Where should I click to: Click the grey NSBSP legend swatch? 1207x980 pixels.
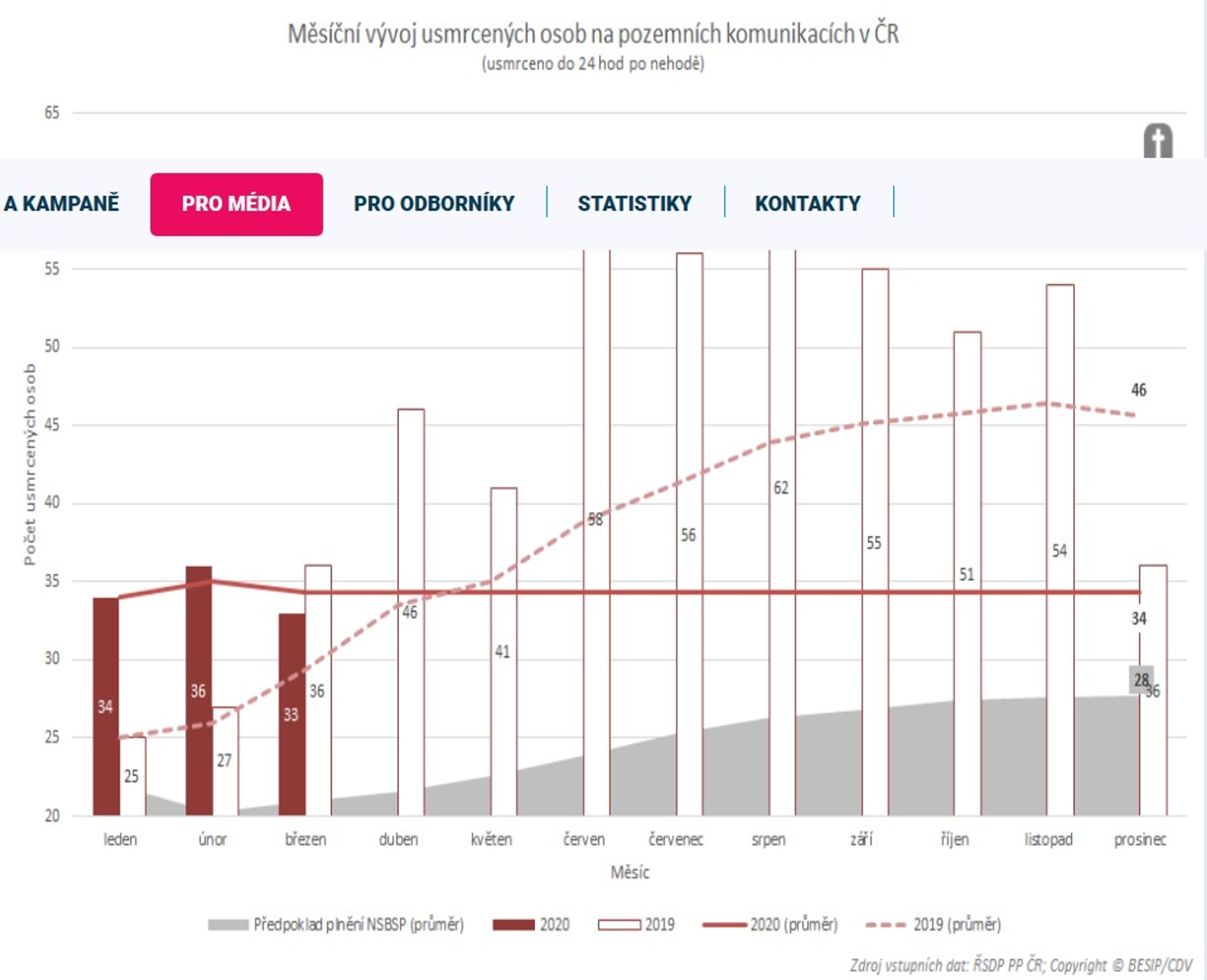click(x=228, y=925)
